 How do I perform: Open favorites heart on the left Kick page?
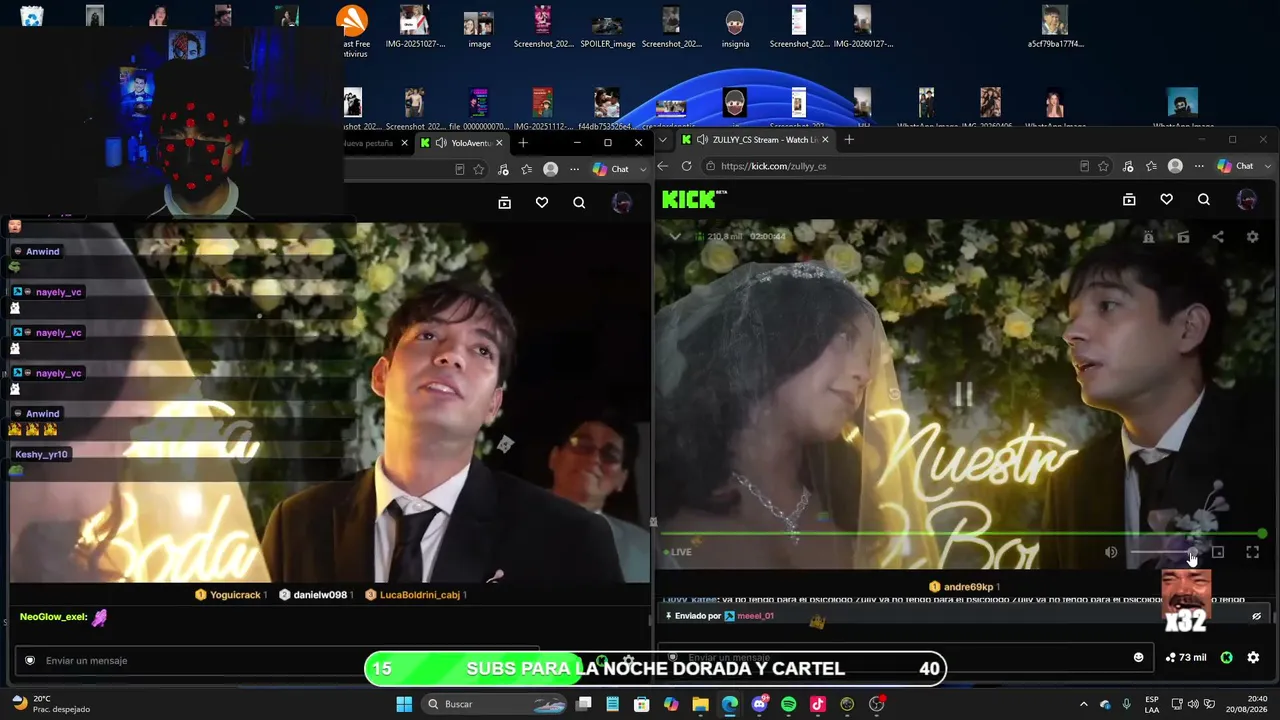coord(541,203)
